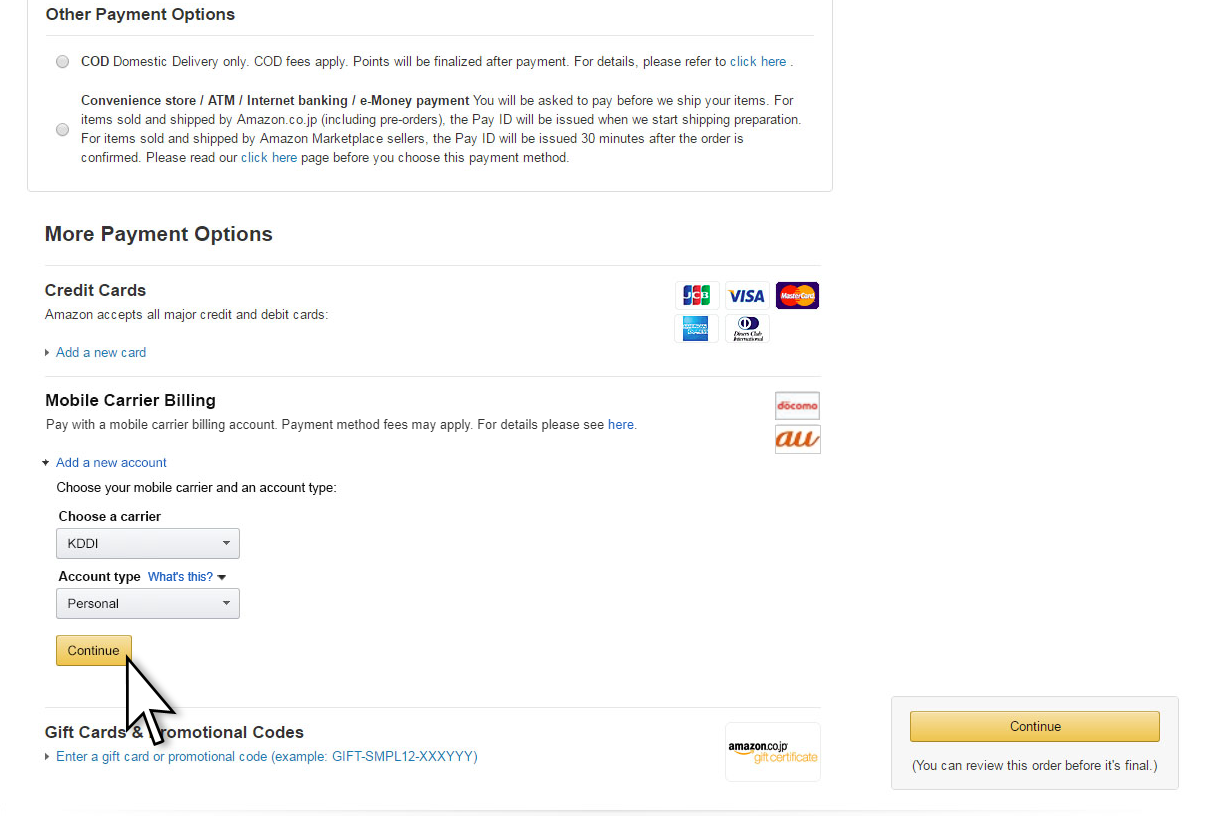Open the COD details click here link

758,62
